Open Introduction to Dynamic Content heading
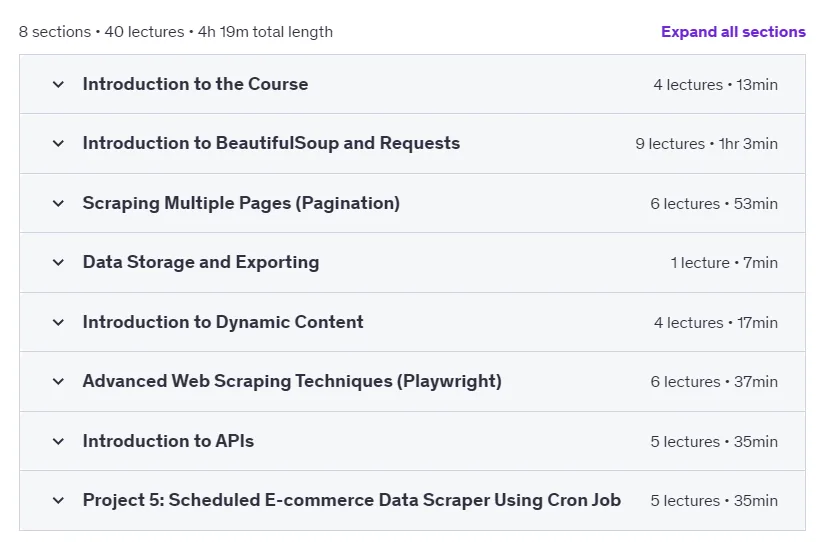The width and height of the screenshot is (817, 542). (223, 322)
